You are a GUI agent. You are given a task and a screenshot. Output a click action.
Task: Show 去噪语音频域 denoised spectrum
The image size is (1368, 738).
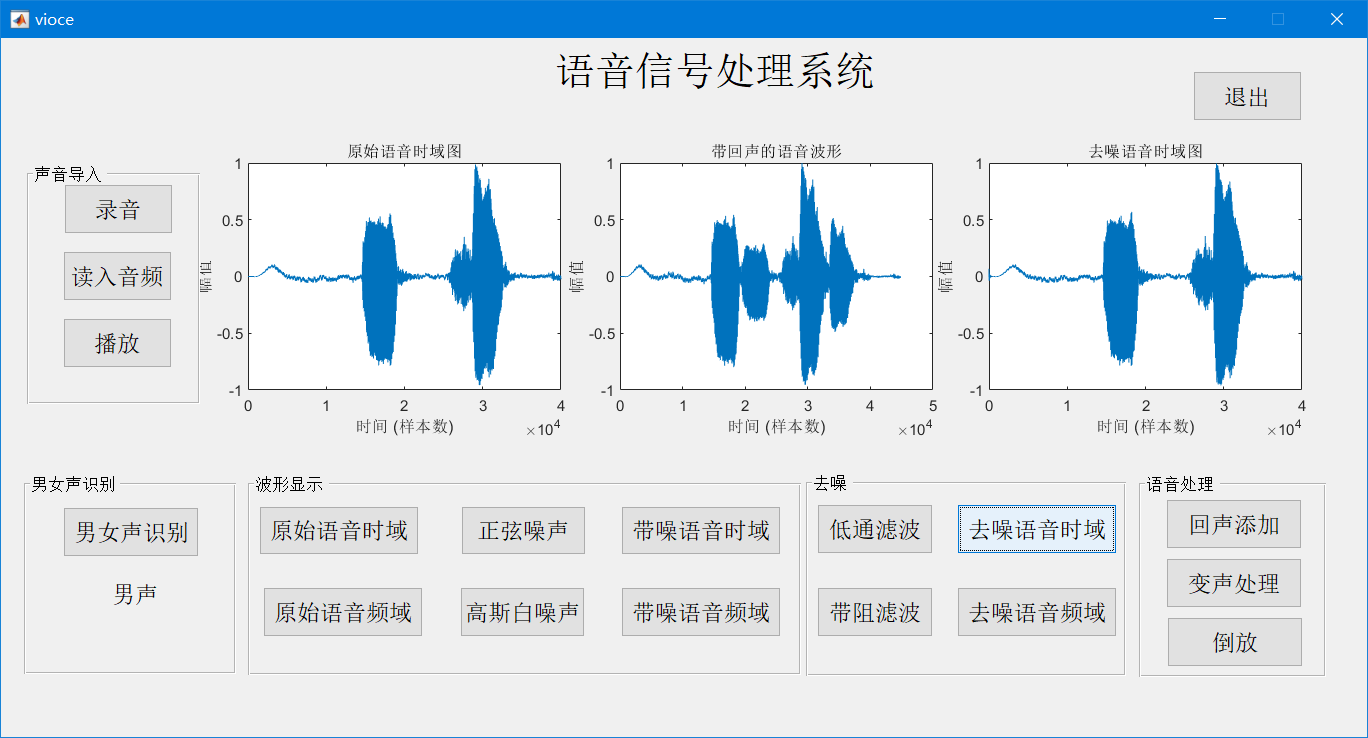[x=1037, y=612]
